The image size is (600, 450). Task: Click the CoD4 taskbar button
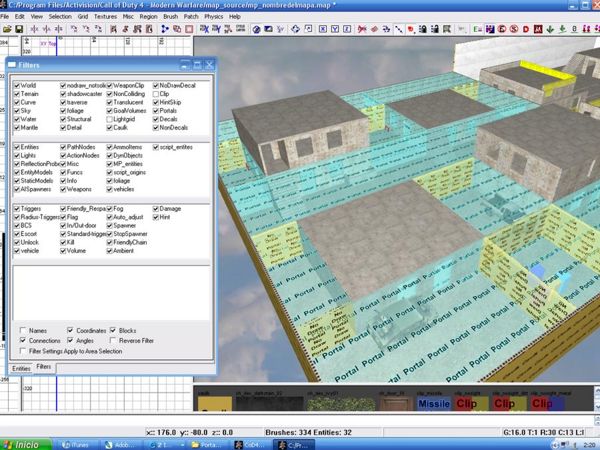(x=251, y=445)
